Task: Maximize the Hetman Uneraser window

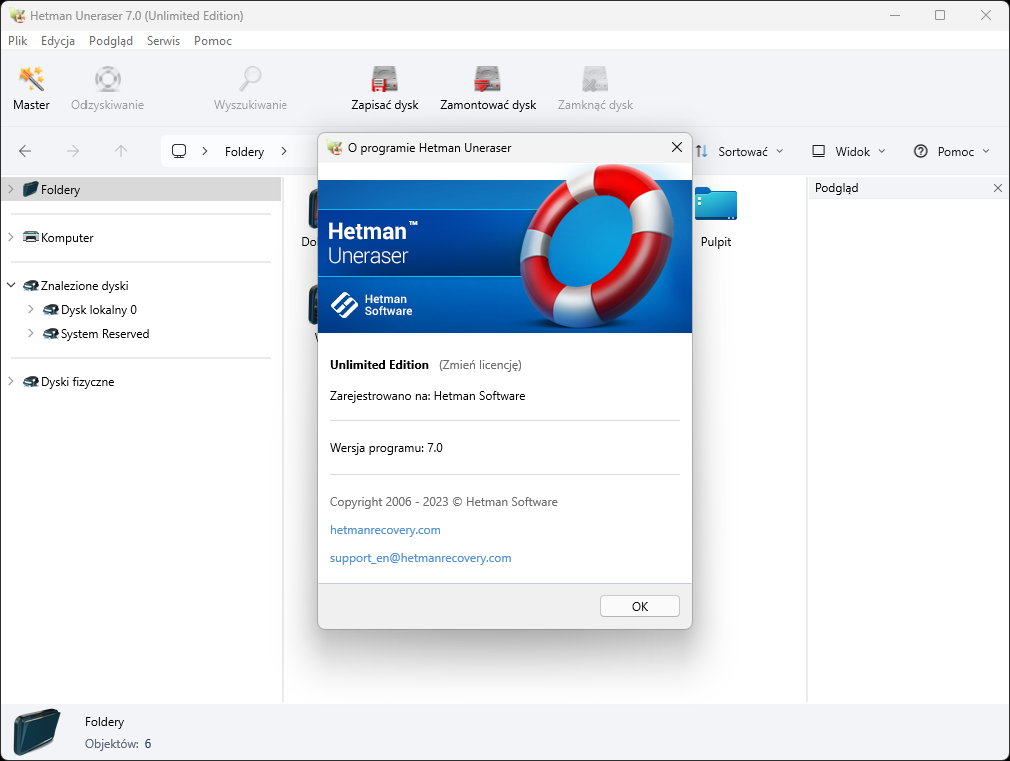Action: [940, 15]
